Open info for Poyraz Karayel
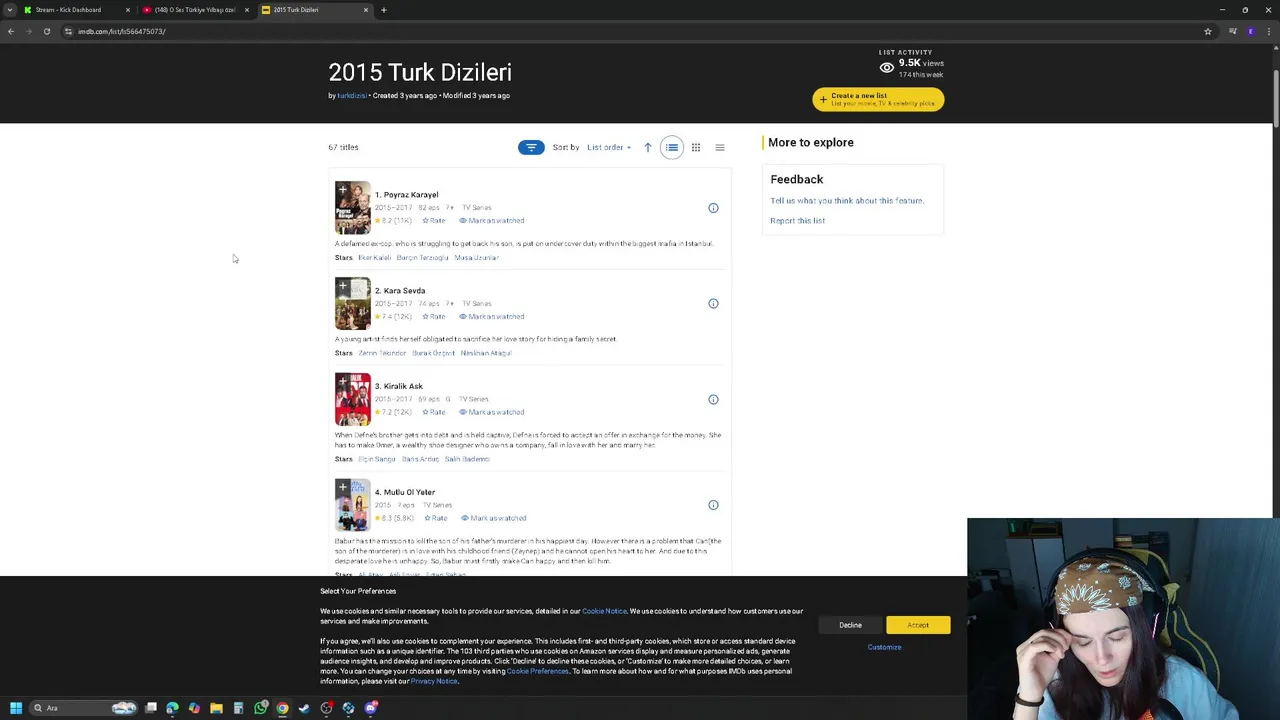 tap(713, 208)
